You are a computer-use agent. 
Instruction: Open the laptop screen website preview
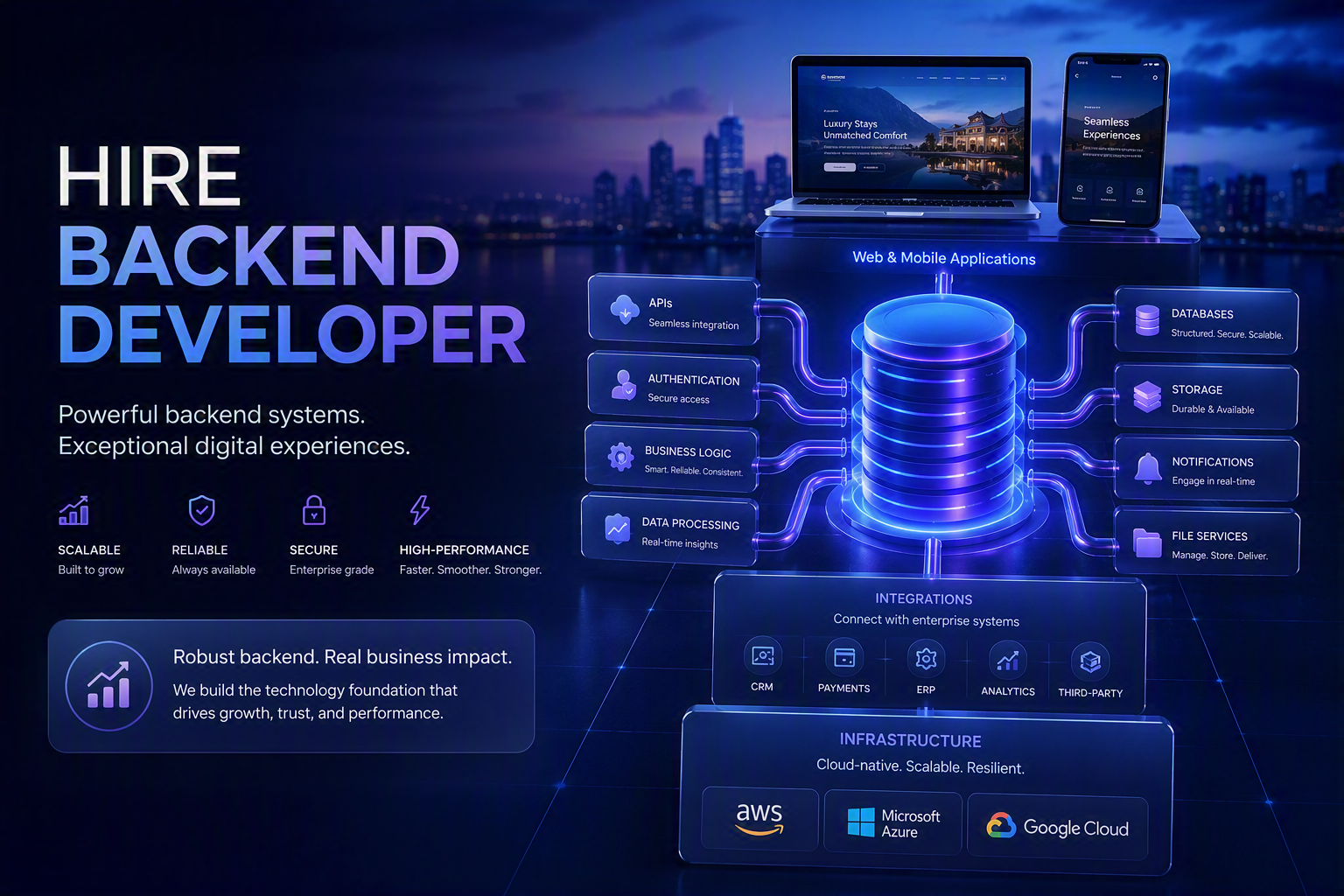click(x=911, y=127)
